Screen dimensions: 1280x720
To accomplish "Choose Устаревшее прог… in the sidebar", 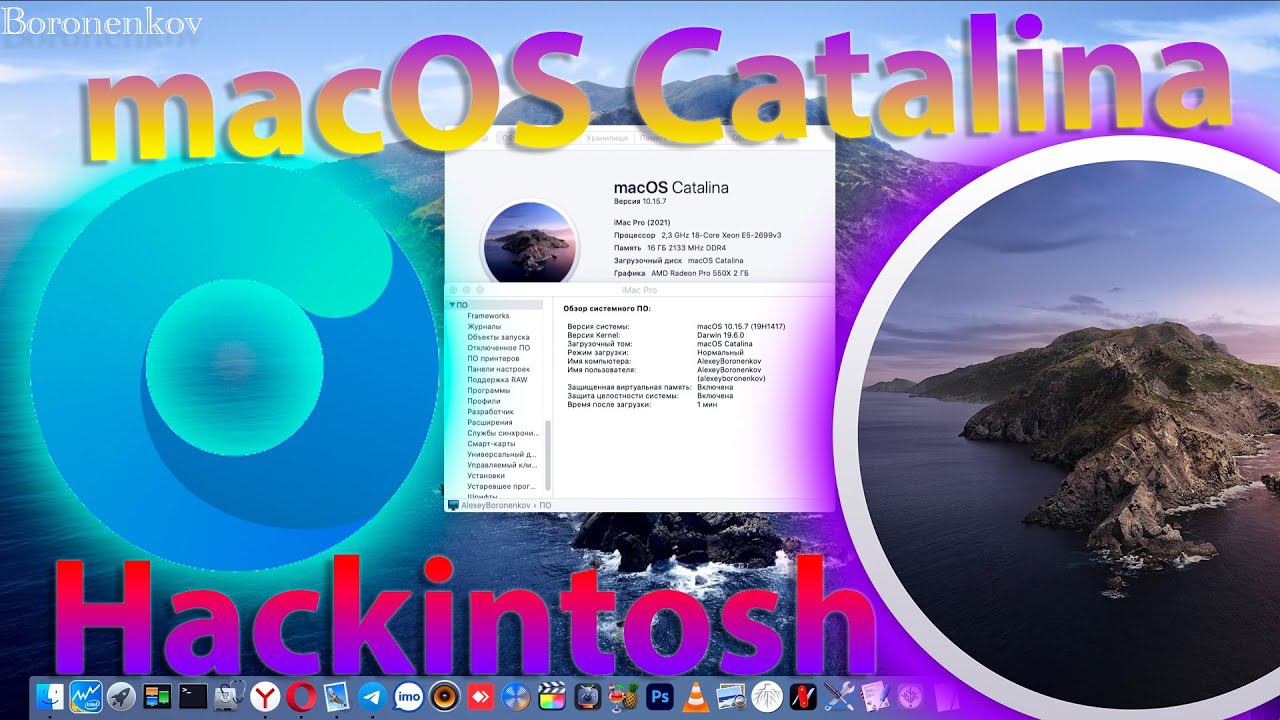I will coord(502,487).
